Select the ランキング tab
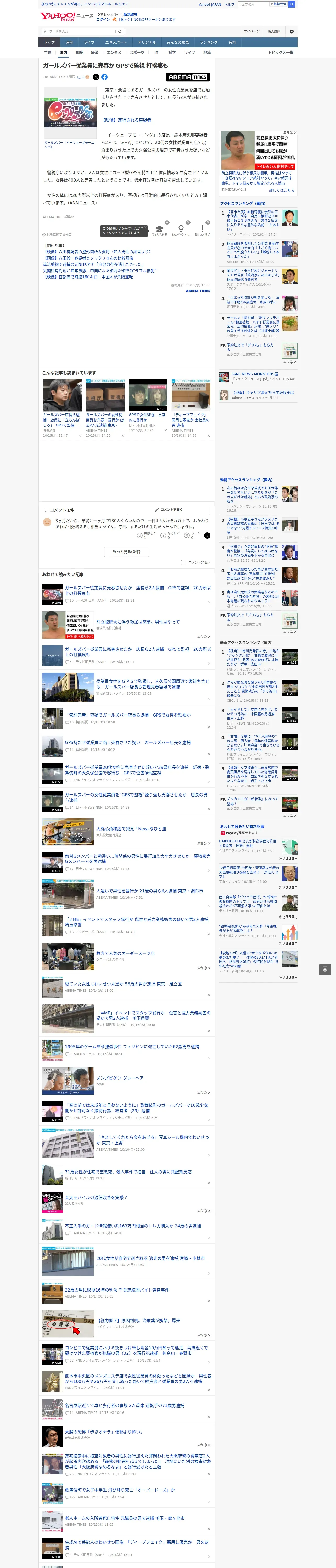 (209, 43)
